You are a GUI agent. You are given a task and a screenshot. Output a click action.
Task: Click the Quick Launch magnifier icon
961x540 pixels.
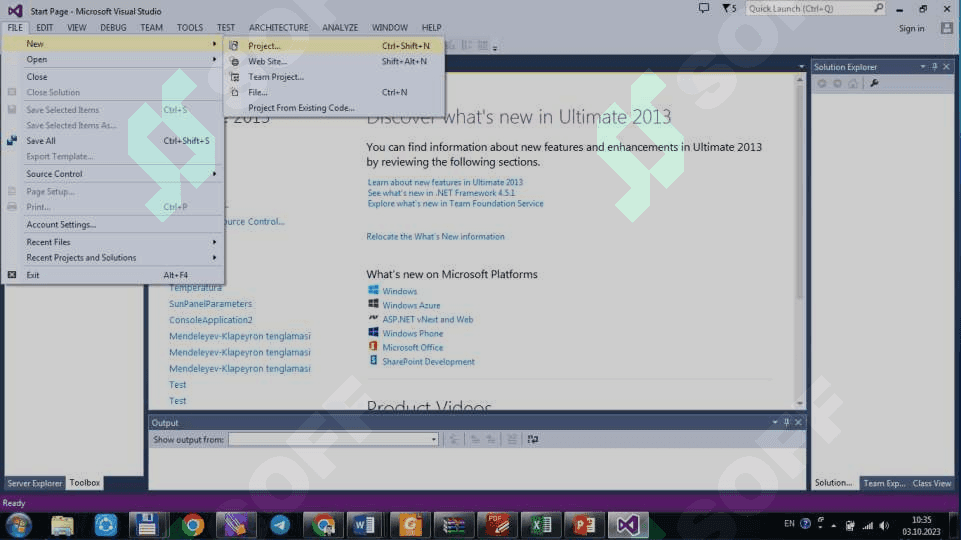tap(878, 9)
